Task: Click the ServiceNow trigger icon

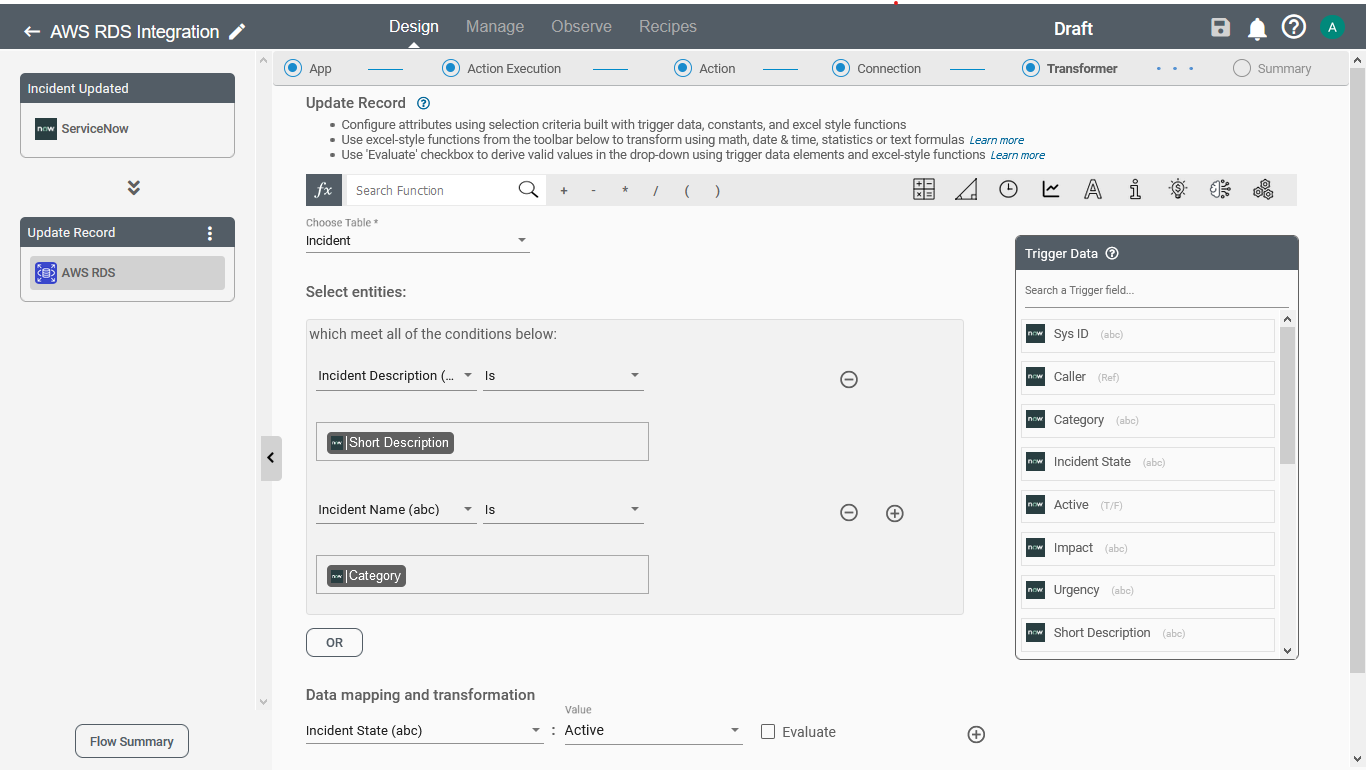Action: (x=46, y=129)
